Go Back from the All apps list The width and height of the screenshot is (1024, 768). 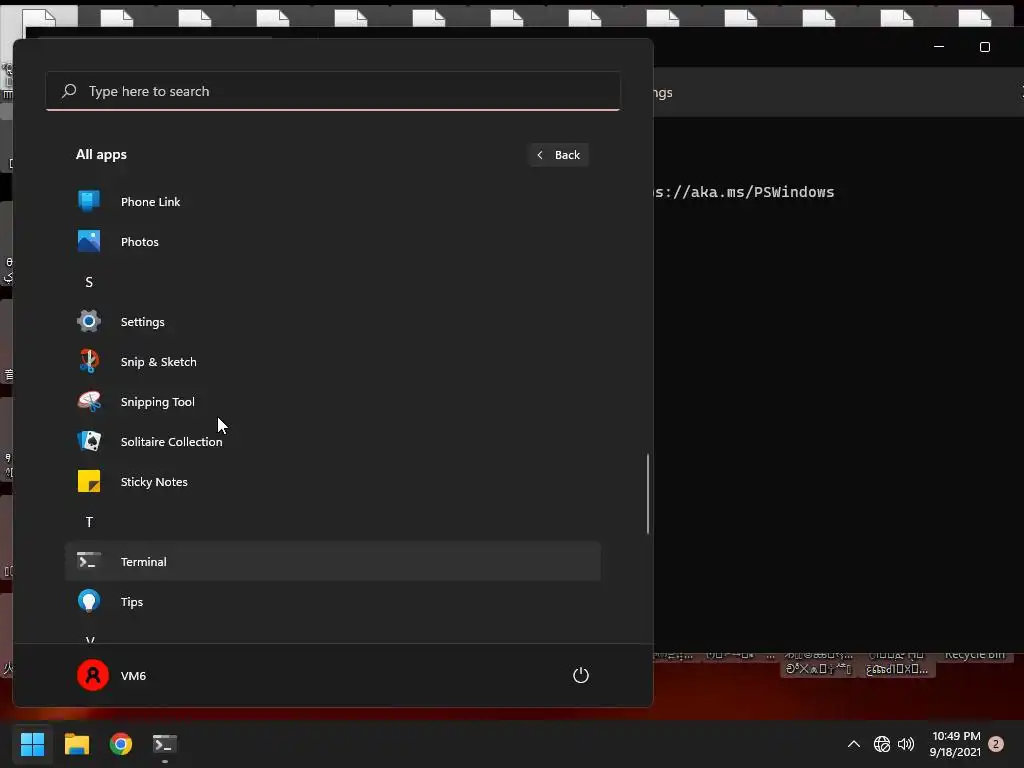point(559,155)
